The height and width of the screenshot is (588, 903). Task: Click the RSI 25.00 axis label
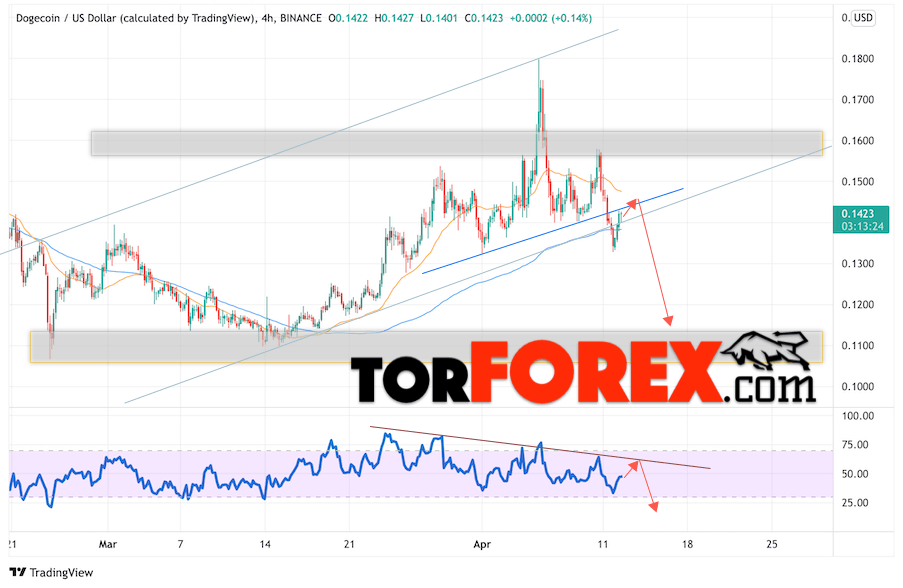coord(855,503)
